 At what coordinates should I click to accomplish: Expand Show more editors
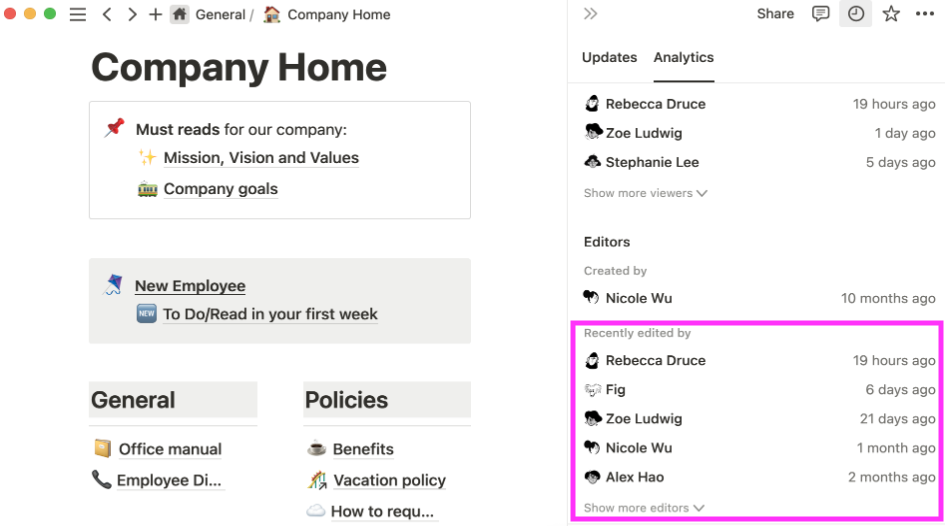click(644, 508)
